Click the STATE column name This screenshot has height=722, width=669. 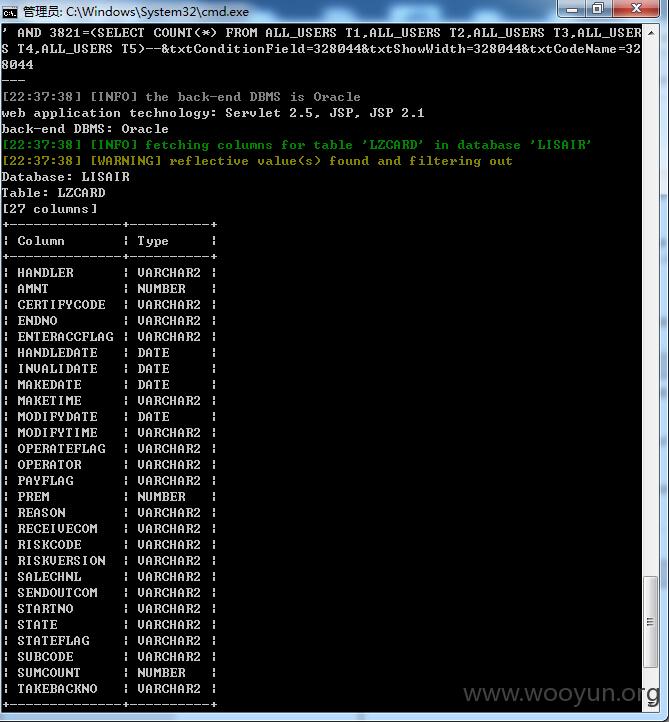(37, 625)
